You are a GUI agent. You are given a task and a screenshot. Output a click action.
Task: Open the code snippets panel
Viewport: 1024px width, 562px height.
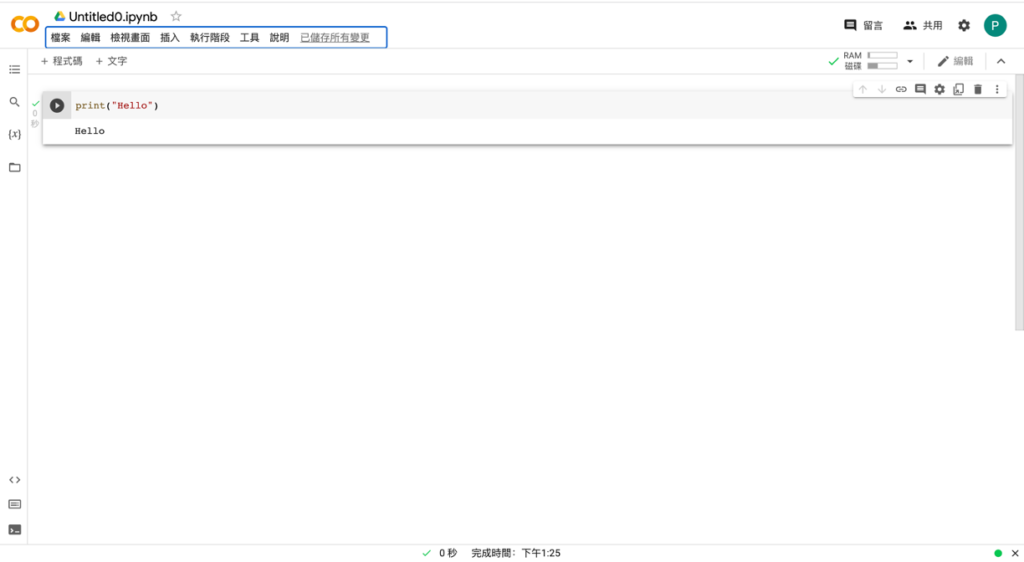point(14,480)
